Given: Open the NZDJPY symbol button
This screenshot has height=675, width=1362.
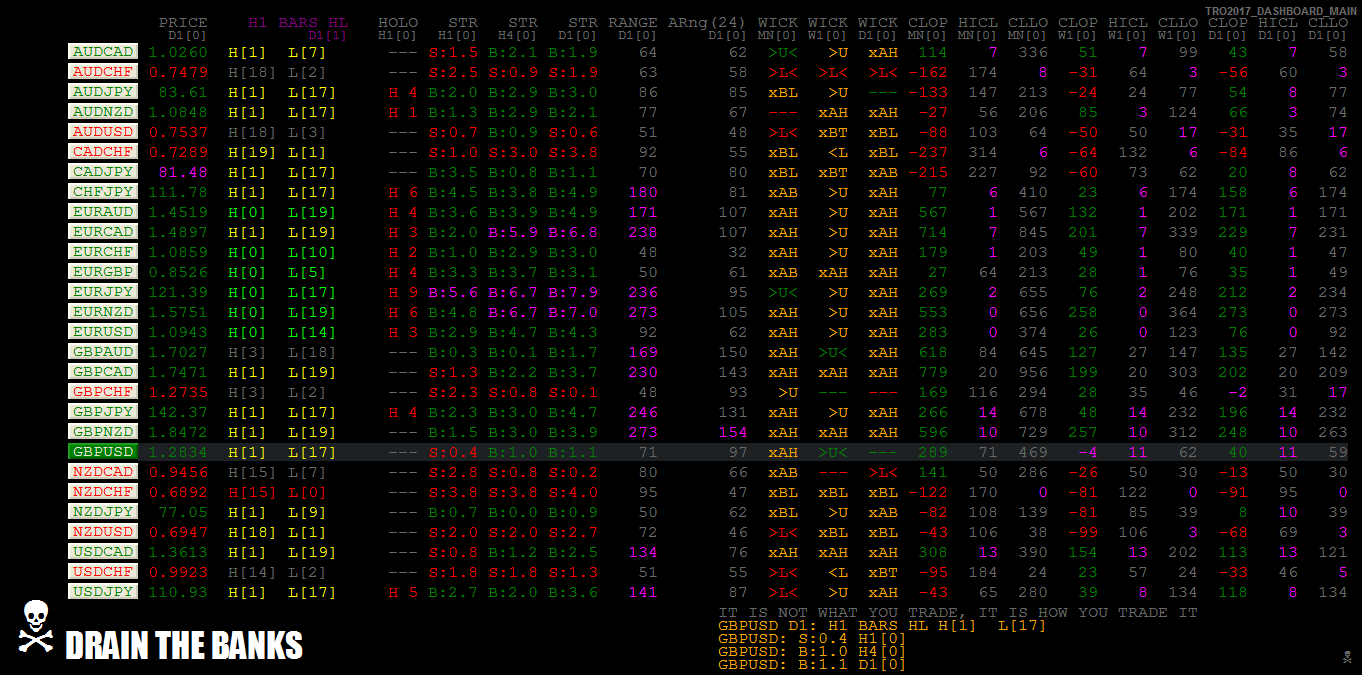Looking at the screenshot, I should (x=103, y=511).
